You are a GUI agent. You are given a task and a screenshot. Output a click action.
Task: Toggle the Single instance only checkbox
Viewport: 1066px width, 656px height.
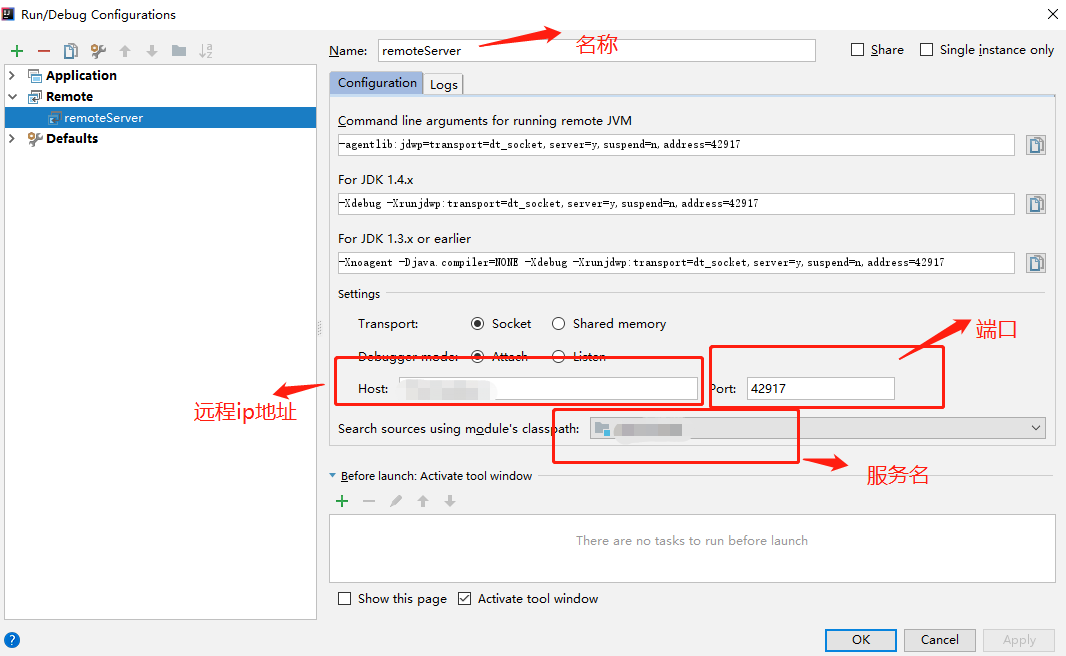click(x=927, y=50)
